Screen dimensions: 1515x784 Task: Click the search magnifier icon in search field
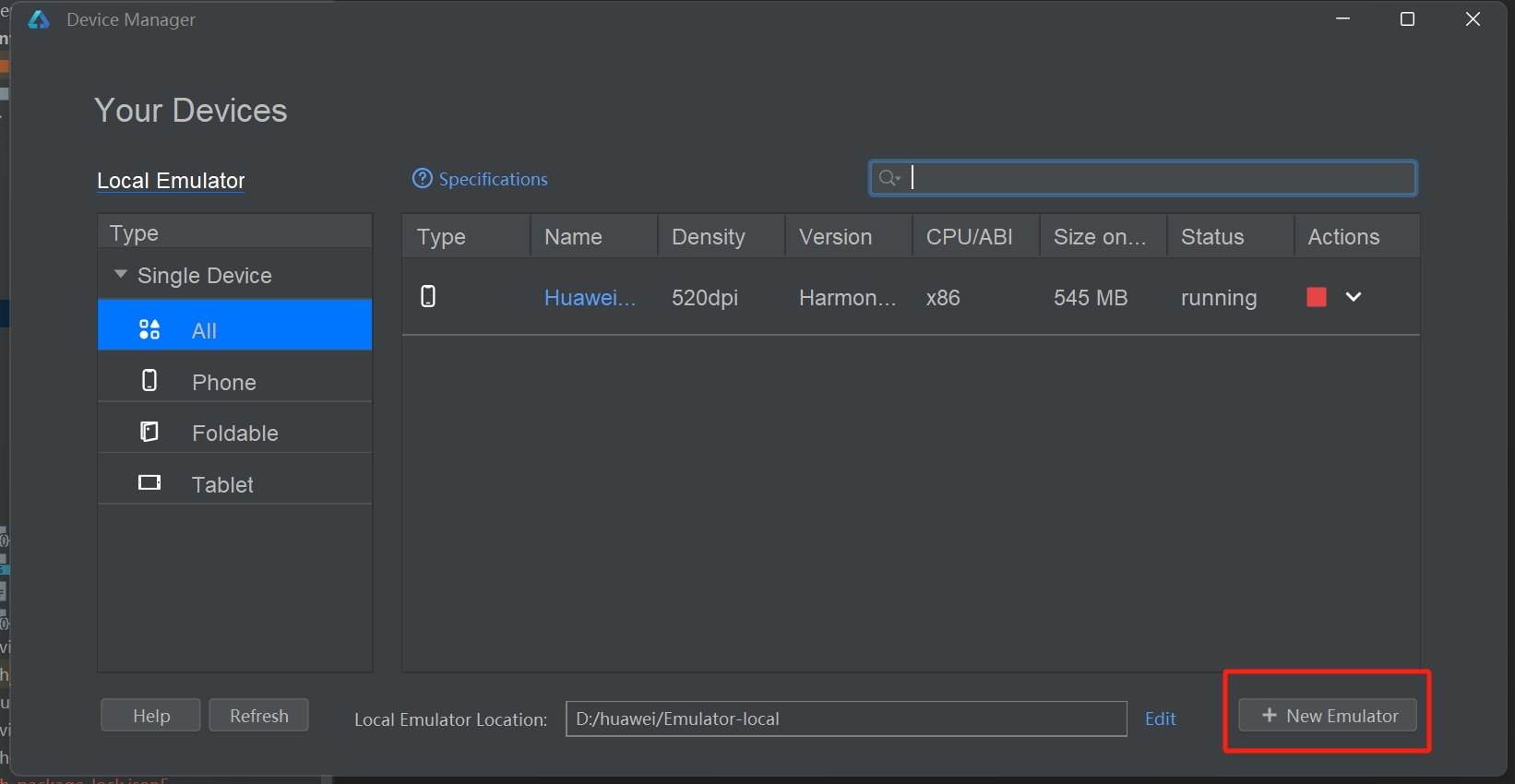coord(889,178)
